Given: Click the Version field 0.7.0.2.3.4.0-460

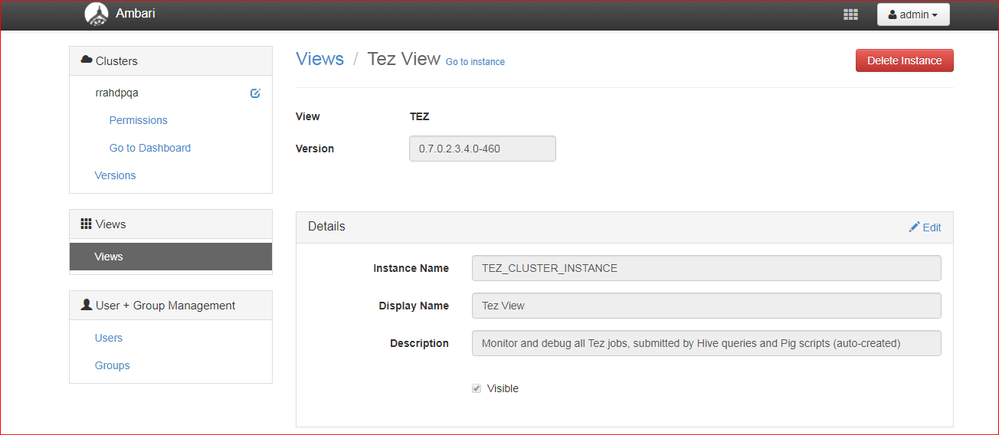Looking at the screenshot, I should pyautogui.click(x=482, y=148).
